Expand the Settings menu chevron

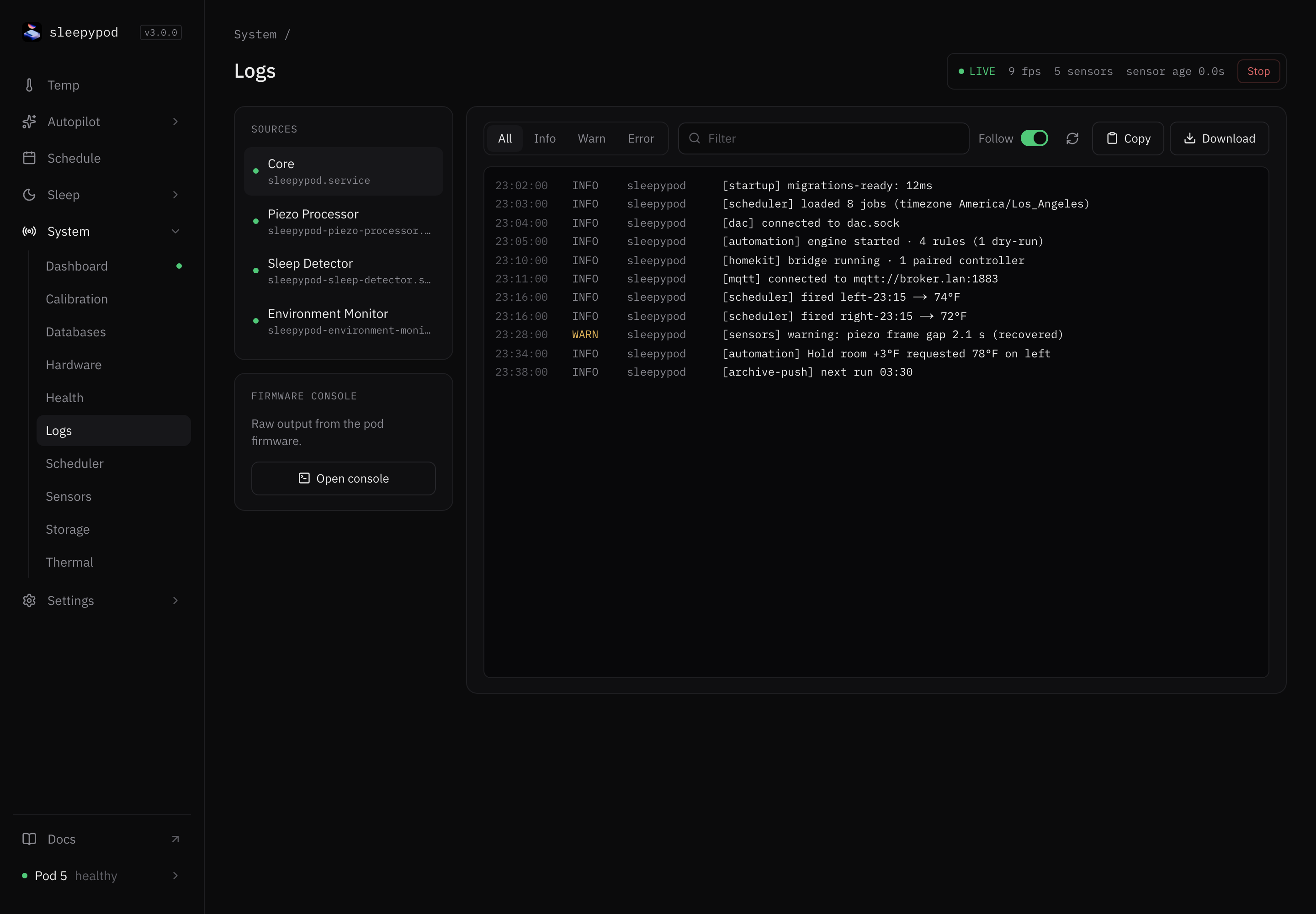point(175,600)
